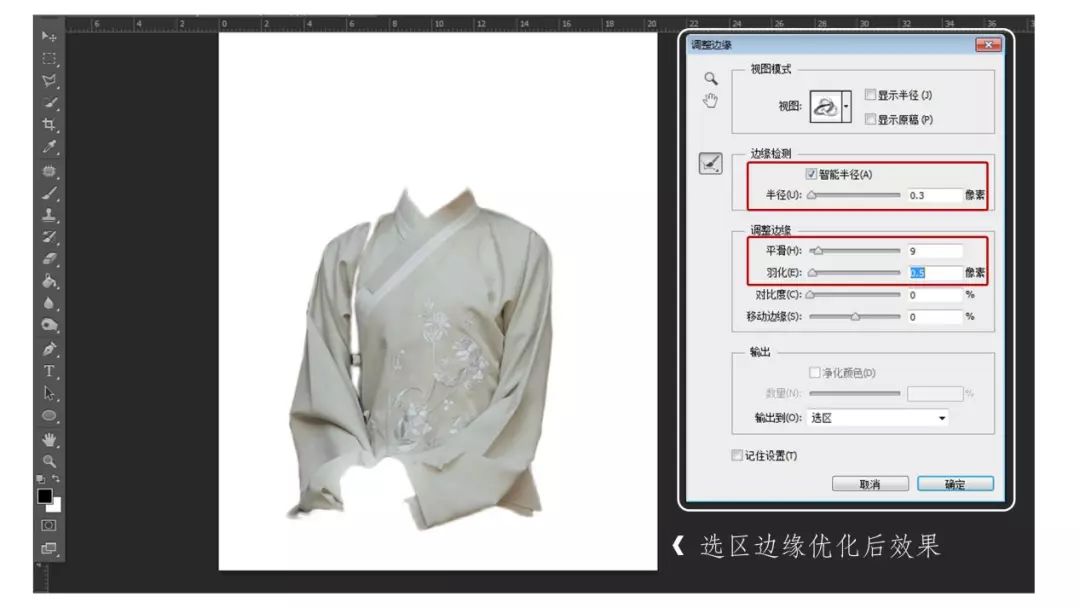Click the 移动边缘 percent value field
Viewport: 1080px width, 608px height.
pyautogui.click(x=934, y=317)
